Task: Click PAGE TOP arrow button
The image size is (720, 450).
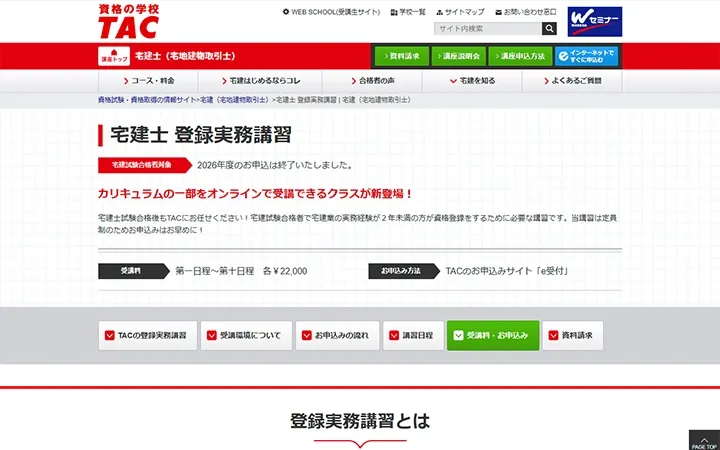Action: click(704, 441)
